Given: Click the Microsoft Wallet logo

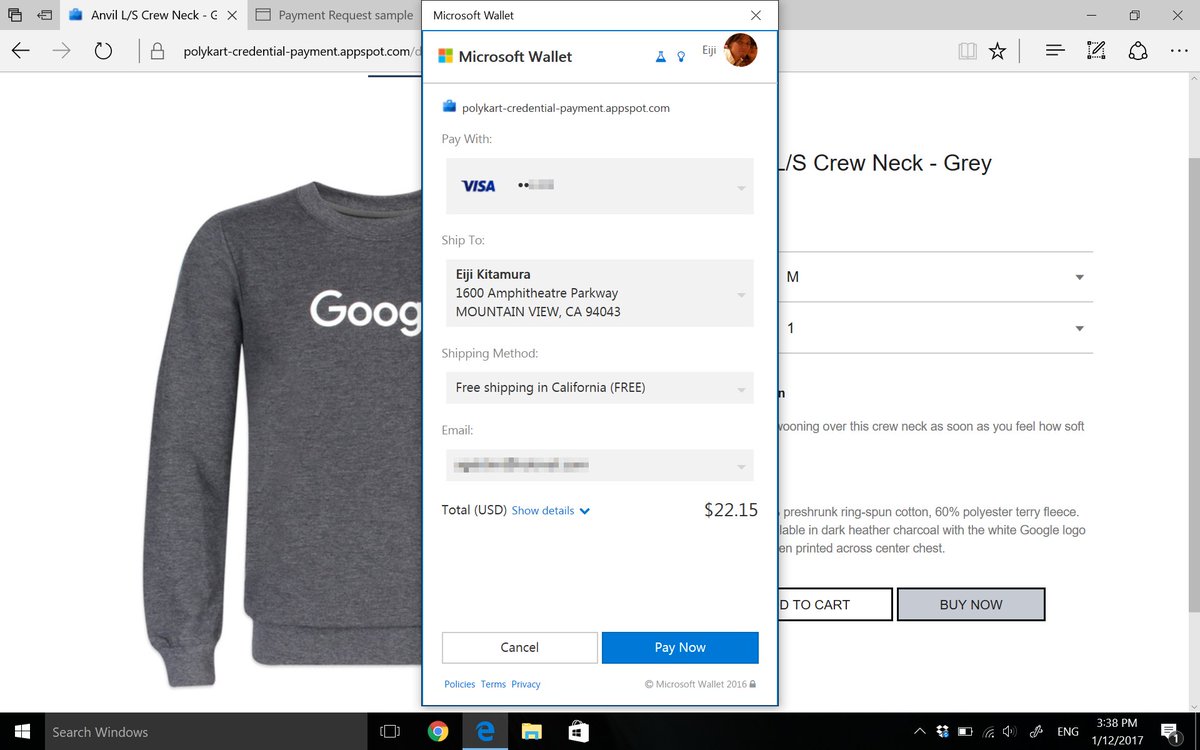Looking at the screenshot, I should pyautogui.click(x=506, y=57).
